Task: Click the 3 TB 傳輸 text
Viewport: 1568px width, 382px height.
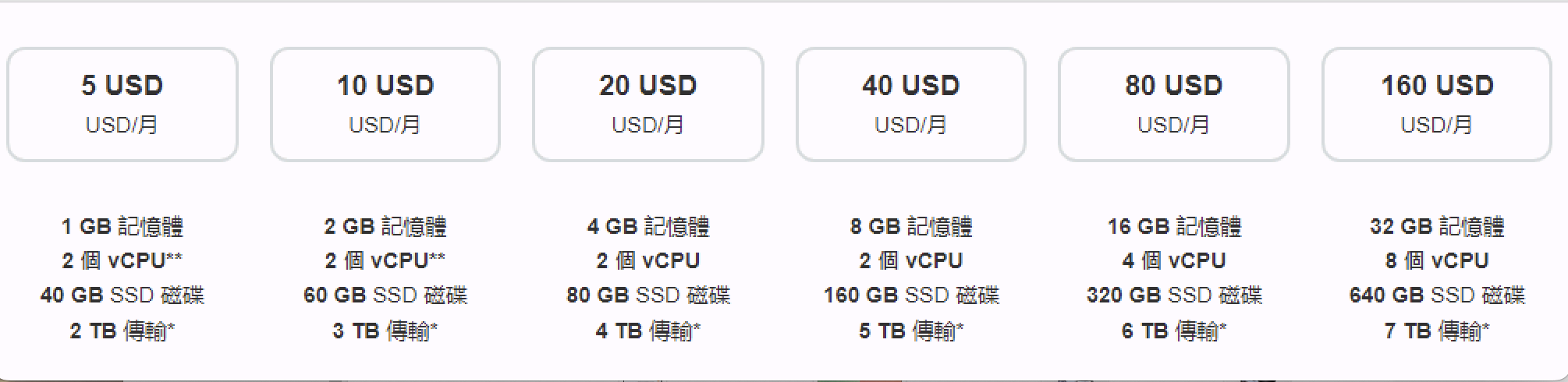Action: [385, 331]
